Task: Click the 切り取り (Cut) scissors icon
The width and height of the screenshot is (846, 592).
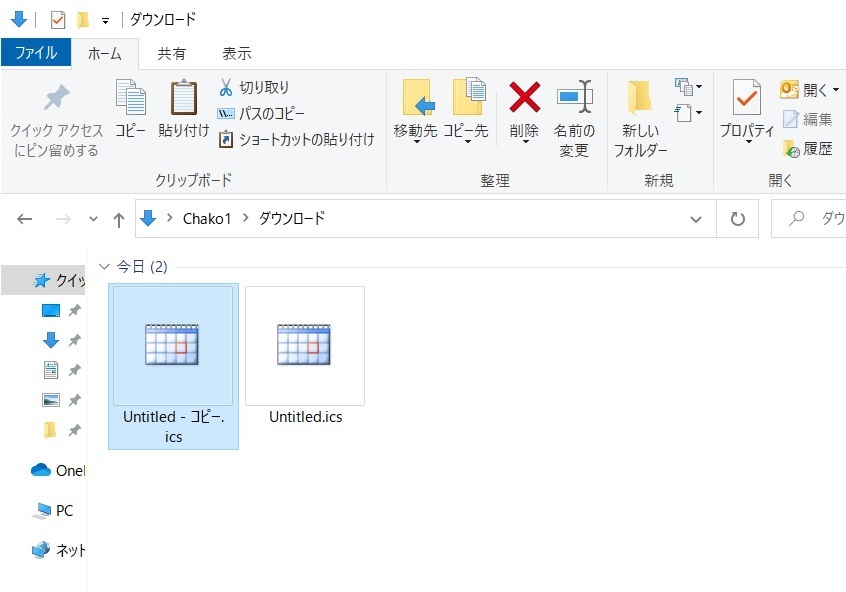Action: pyautogui.click(x=226, y=88)
